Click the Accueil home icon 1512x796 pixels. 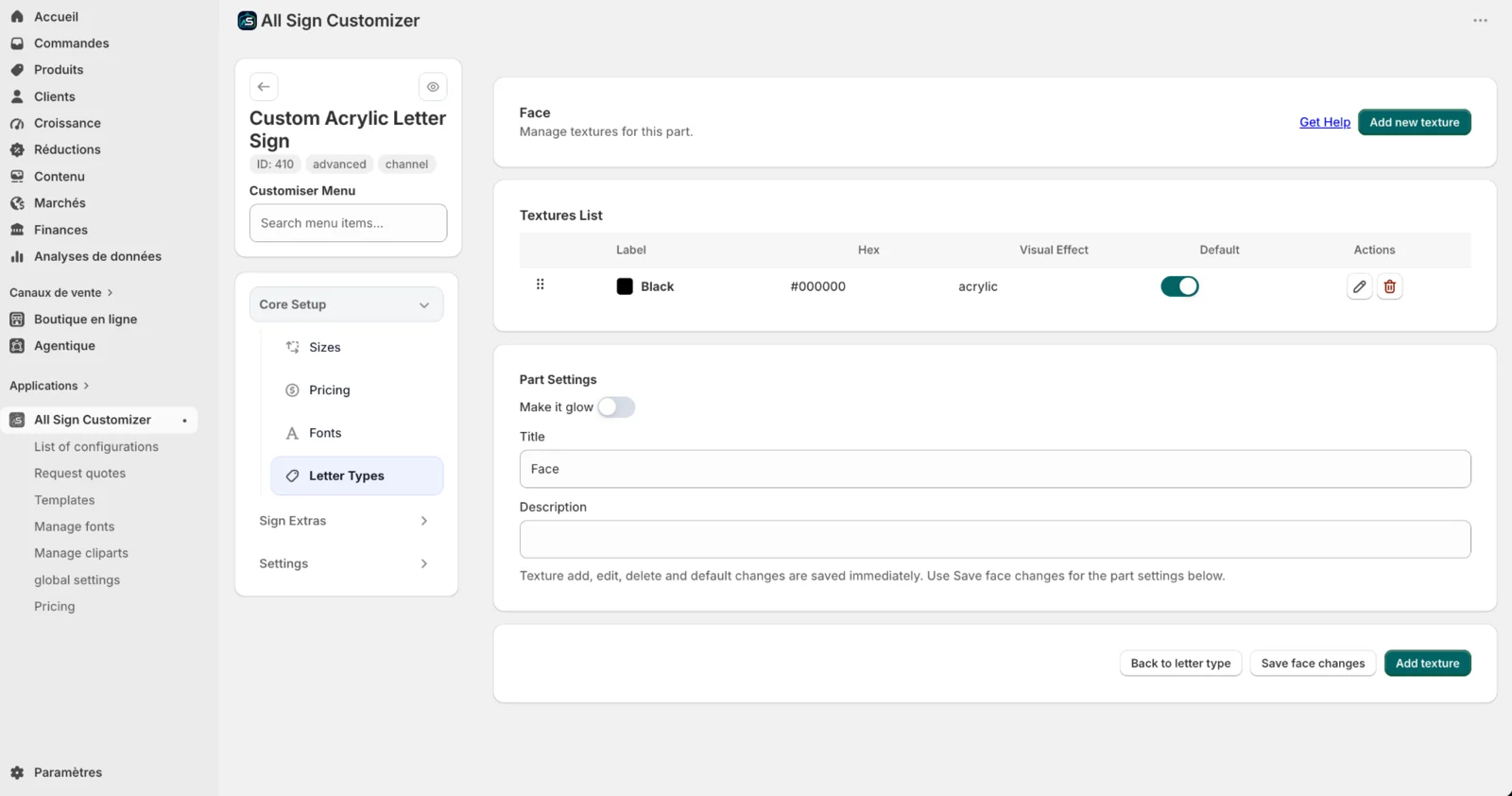[x=17, y=17]
